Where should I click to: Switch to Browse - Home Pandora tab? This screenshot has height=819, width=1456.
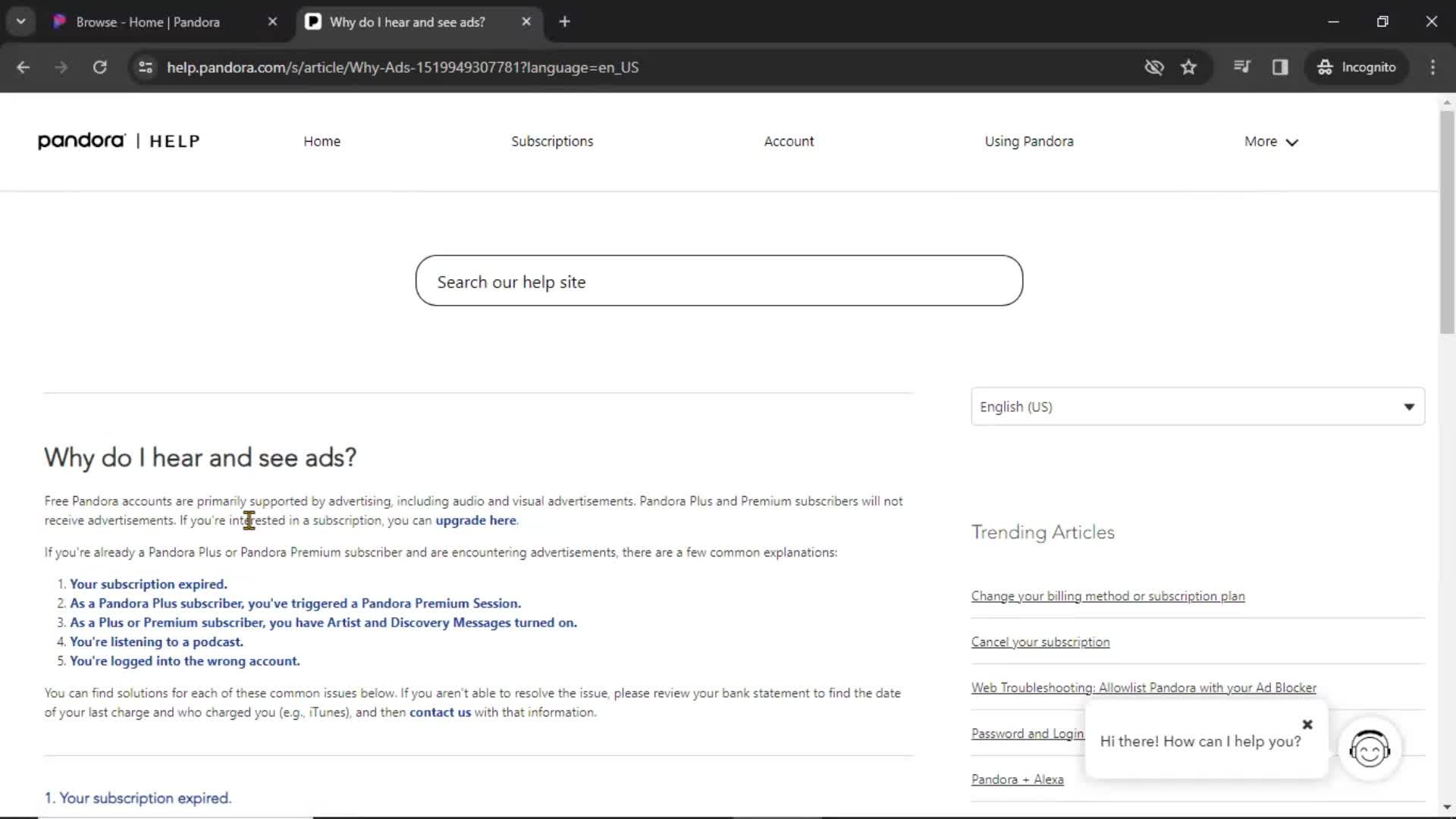click(148, 22)
